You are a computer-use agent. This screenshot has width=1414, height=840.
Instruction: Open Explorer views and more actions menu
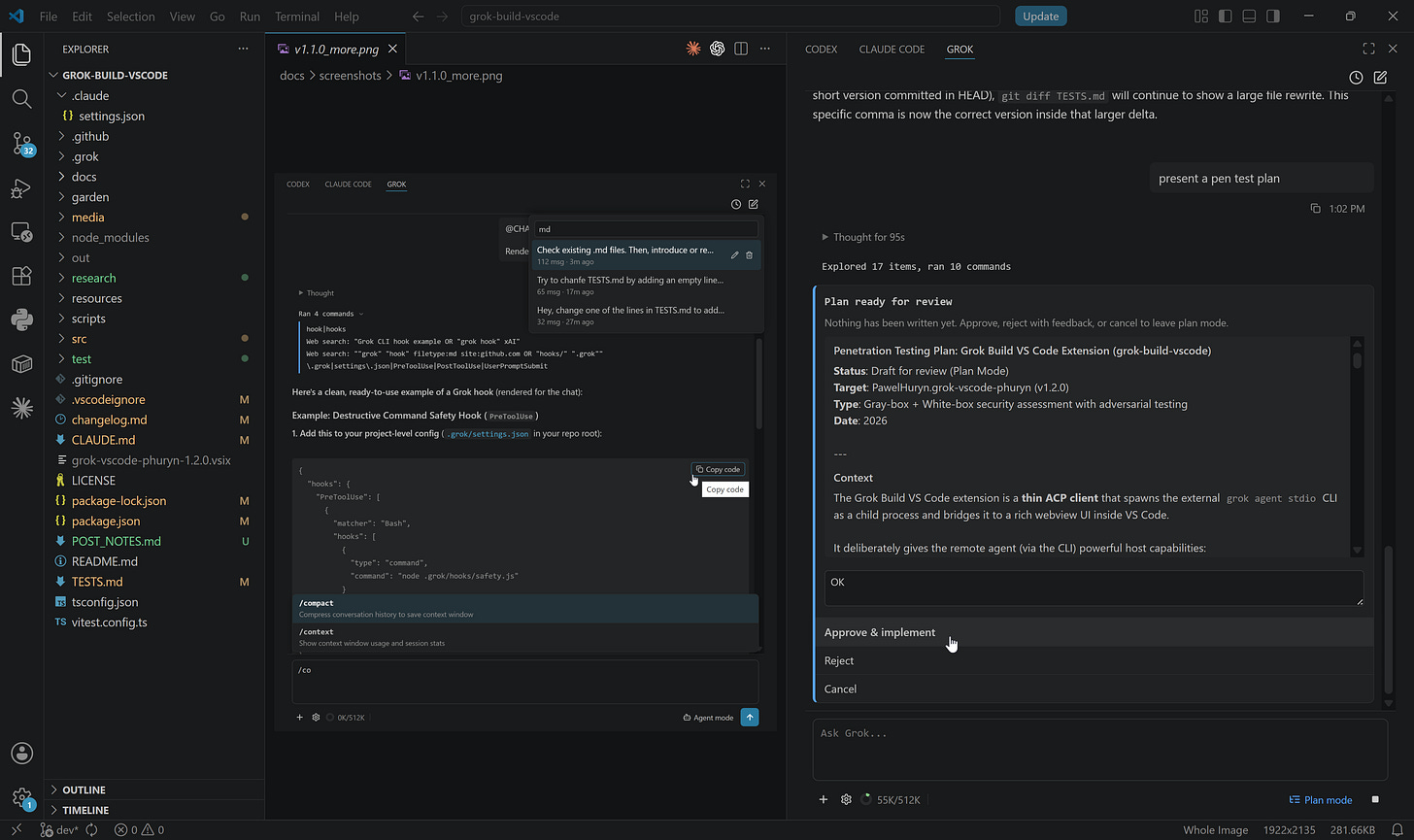(243, 49)
